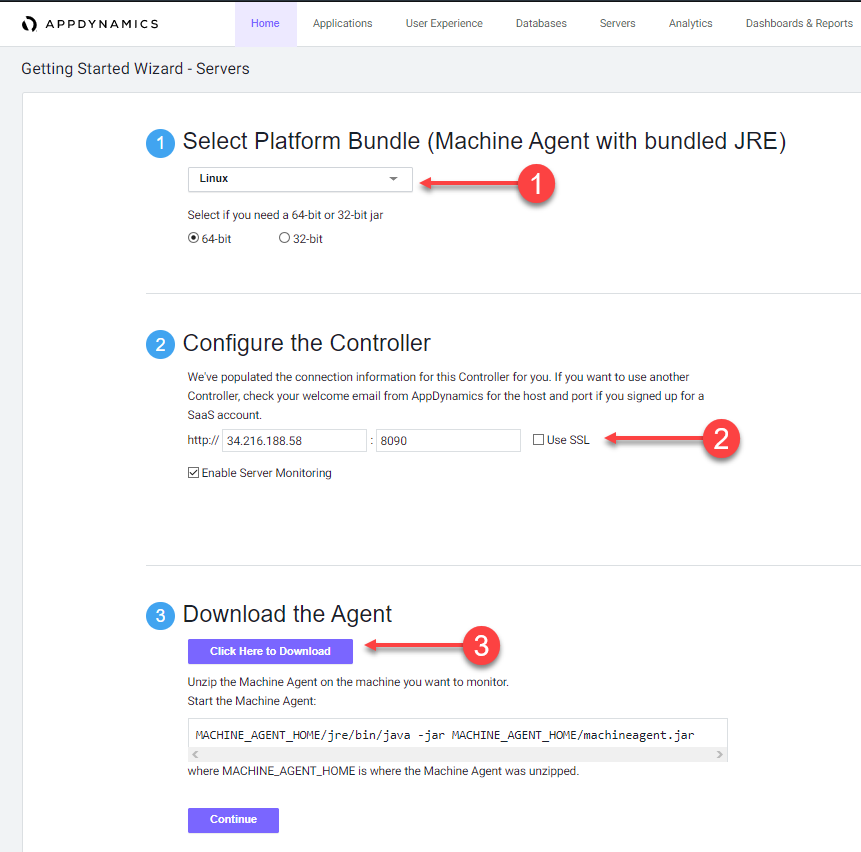The width and height of the screenshot is (861, 852).
Task: Navigate to the Servers tab
Action: 617,24
